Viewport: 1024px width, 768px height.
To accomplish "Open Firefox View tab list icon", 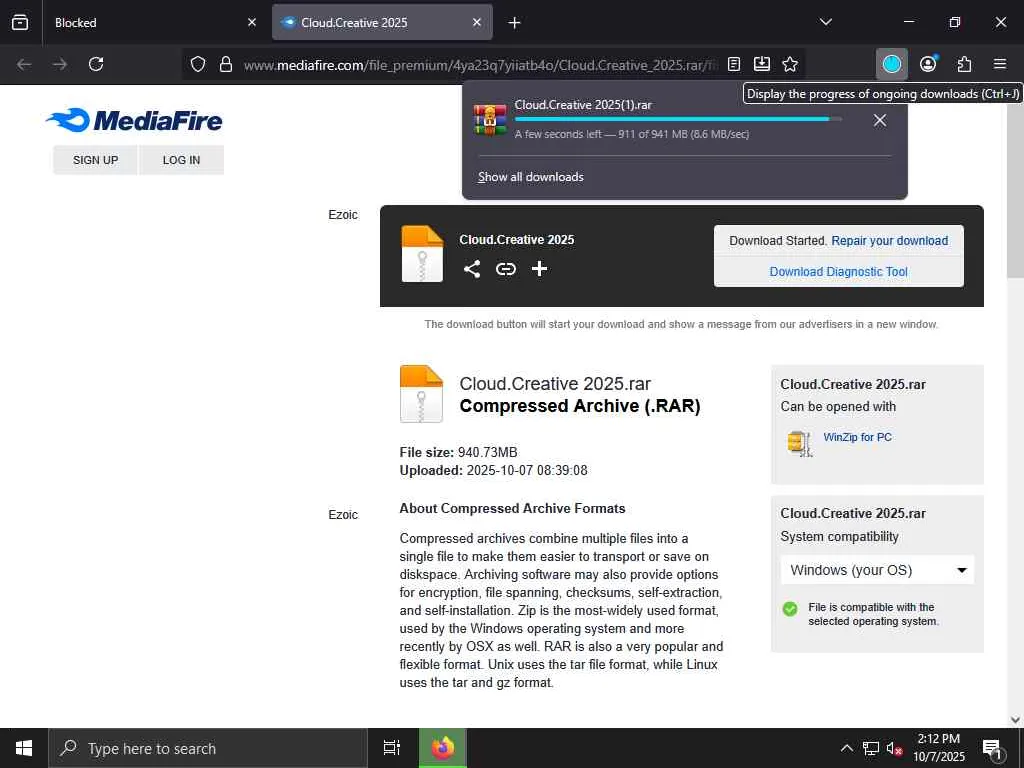I will (20, 22).
